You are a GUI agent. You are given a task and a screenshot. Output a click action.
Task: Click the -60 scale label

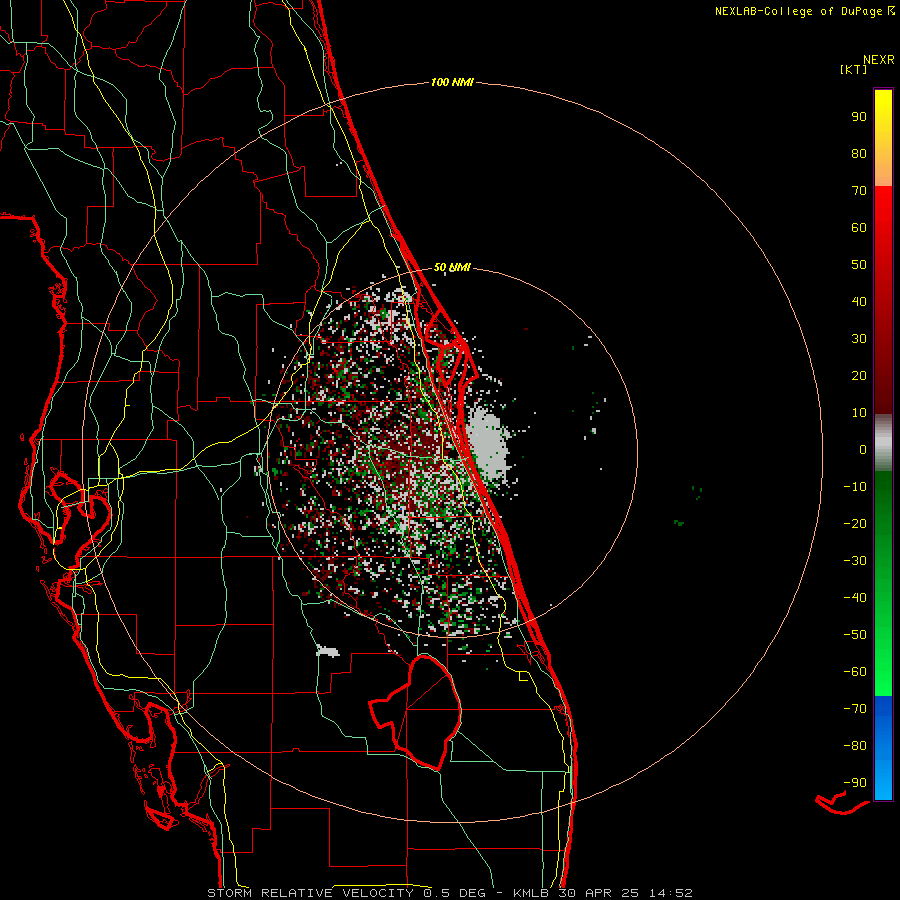pyautogui.click(x=855, y=672)
